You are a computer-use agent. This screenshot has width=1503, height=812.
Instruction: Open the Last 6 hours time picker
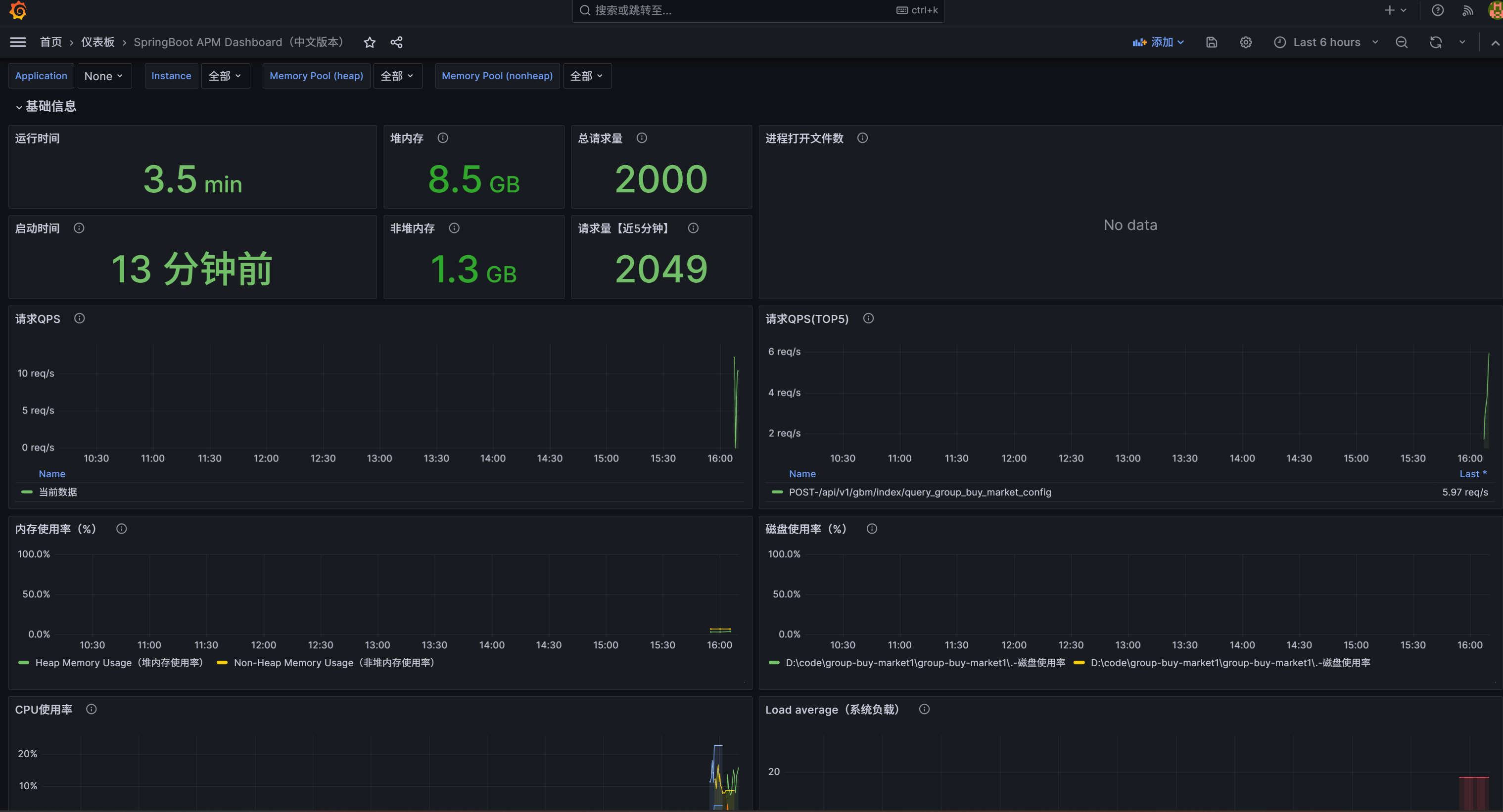(x=1326, y=42)
